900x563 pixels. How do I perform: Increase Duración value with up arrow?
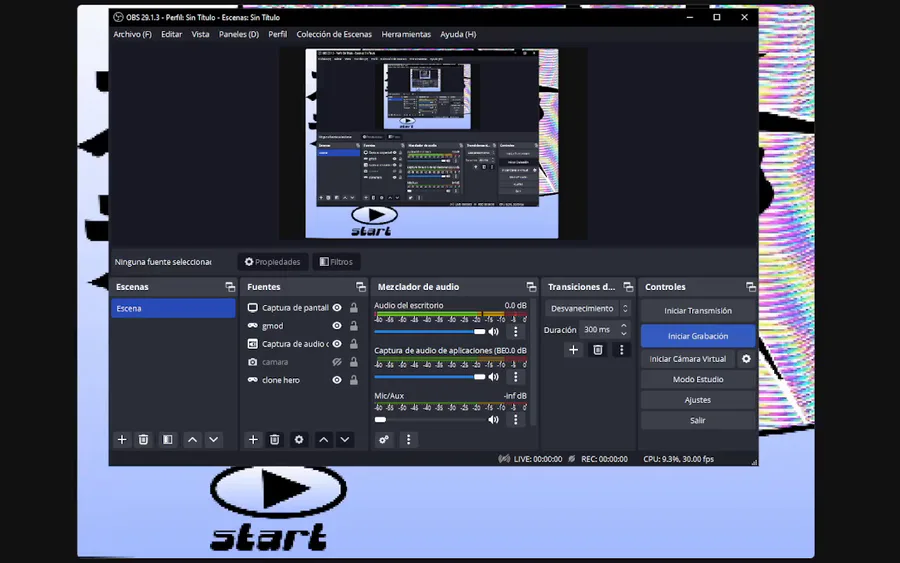[x=624, y=325]
